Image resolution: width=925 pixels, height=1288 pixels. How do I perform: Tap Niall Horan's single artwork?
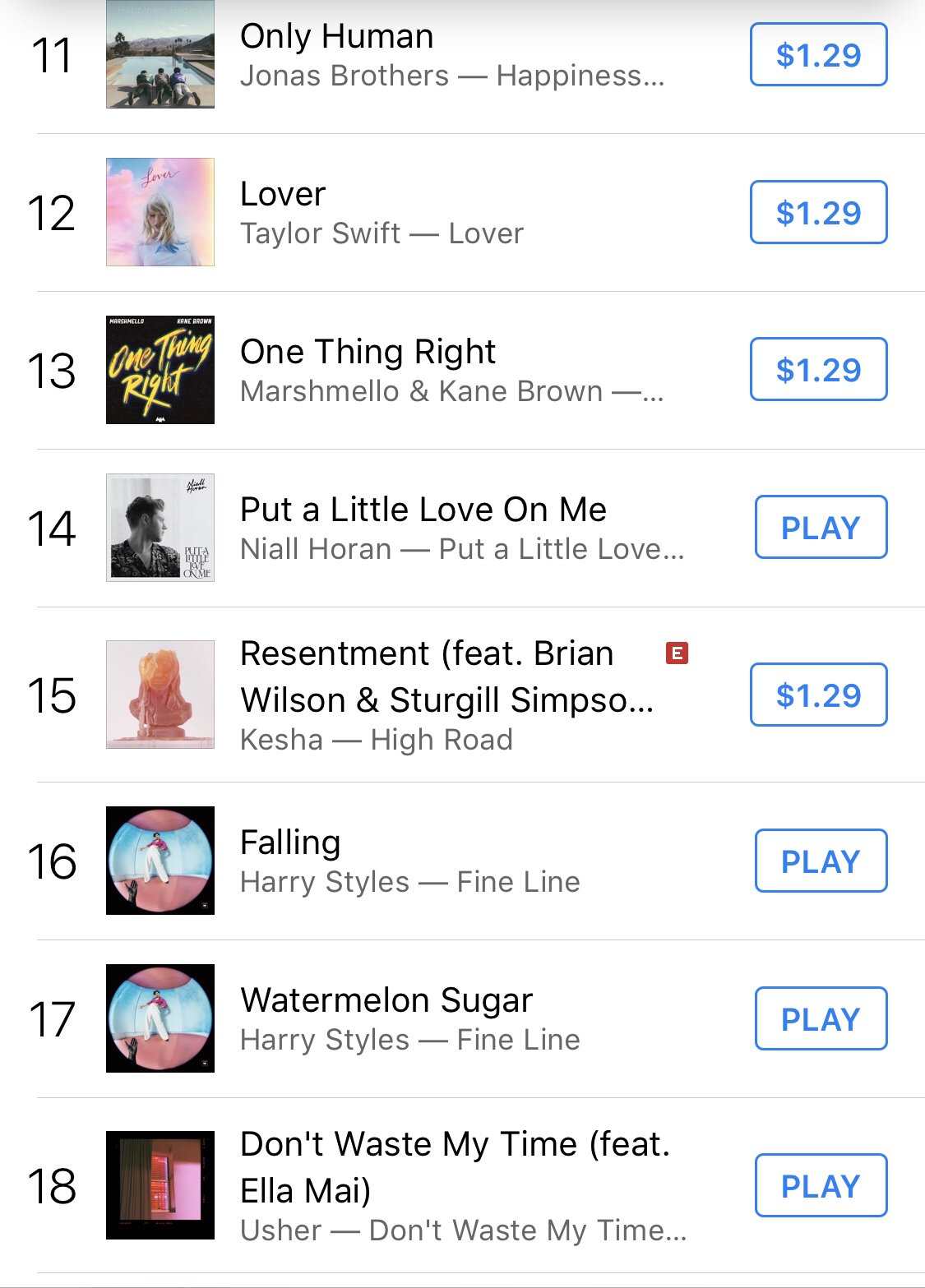(160, 528)
